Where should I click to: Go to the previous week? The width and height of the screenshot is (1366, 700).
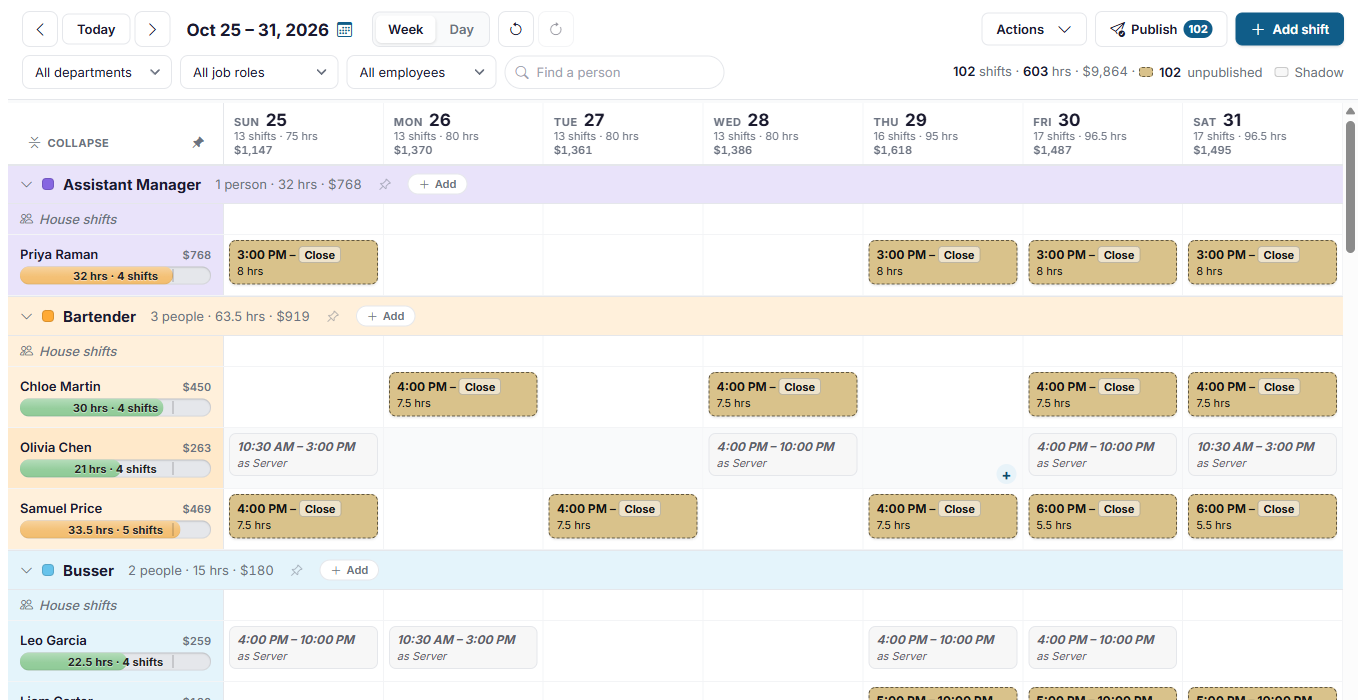coord(40,29)
